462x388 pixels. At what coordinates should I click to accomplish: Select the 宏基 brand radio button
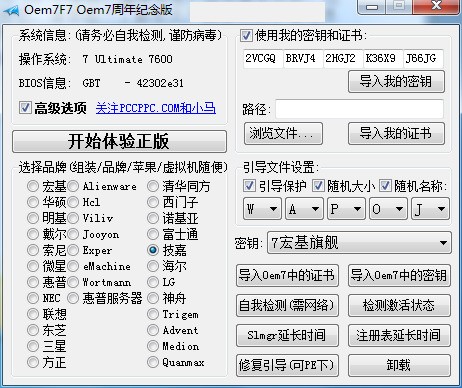tap(33, 186)
